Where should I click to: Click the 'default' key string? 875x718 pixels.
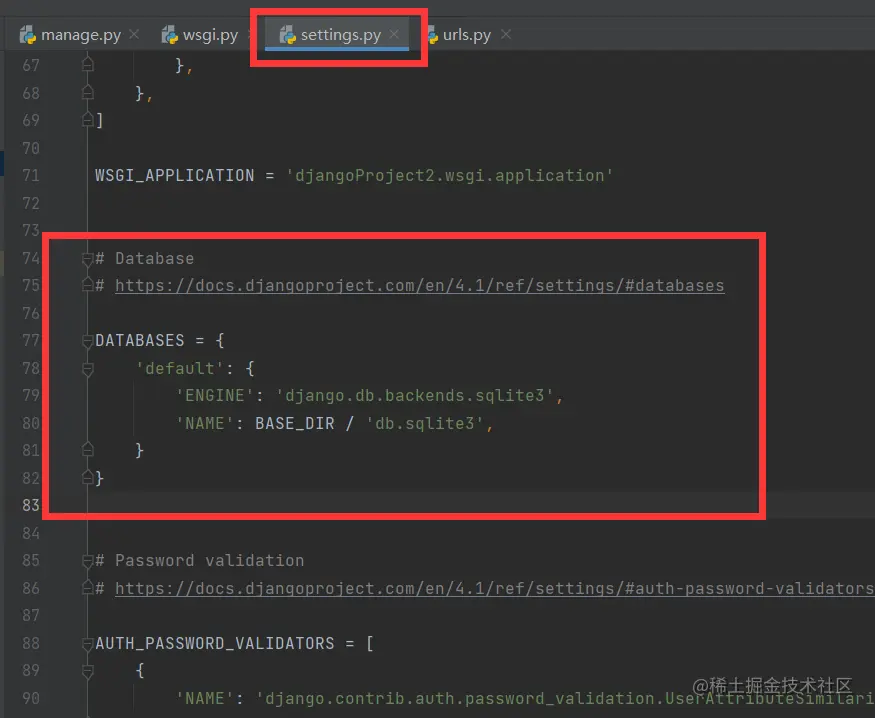[x=180, y=368]
